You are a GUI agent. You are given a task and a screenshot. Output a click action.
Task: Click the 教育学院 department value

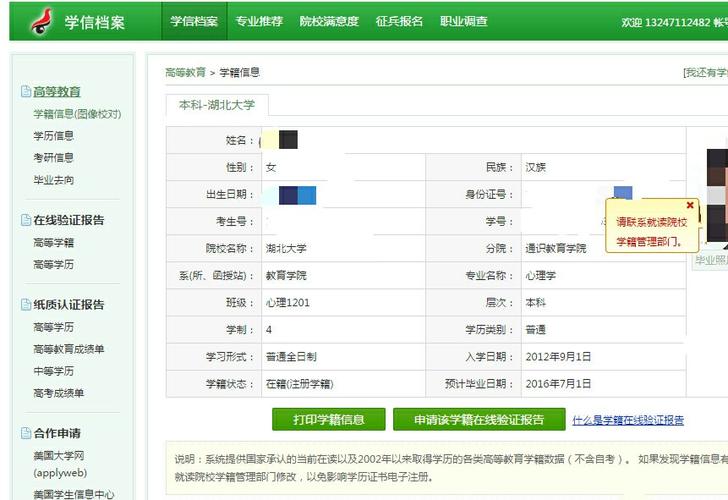tap(286, 275)
